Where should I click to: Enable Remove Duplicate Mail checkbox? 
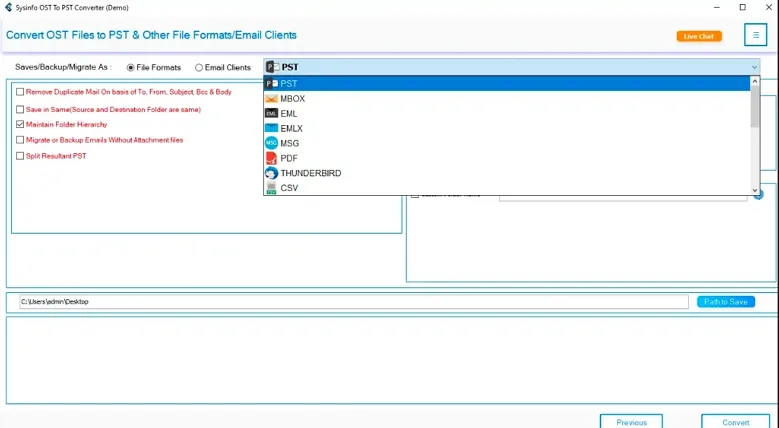(20, 92)
